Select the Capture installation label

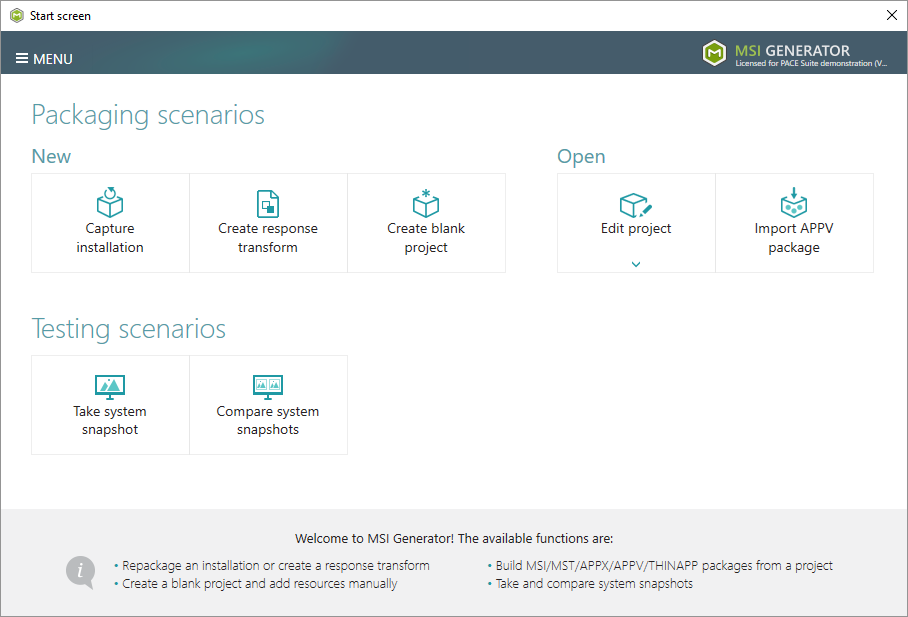pyautogui.click(x=110, y=238)
